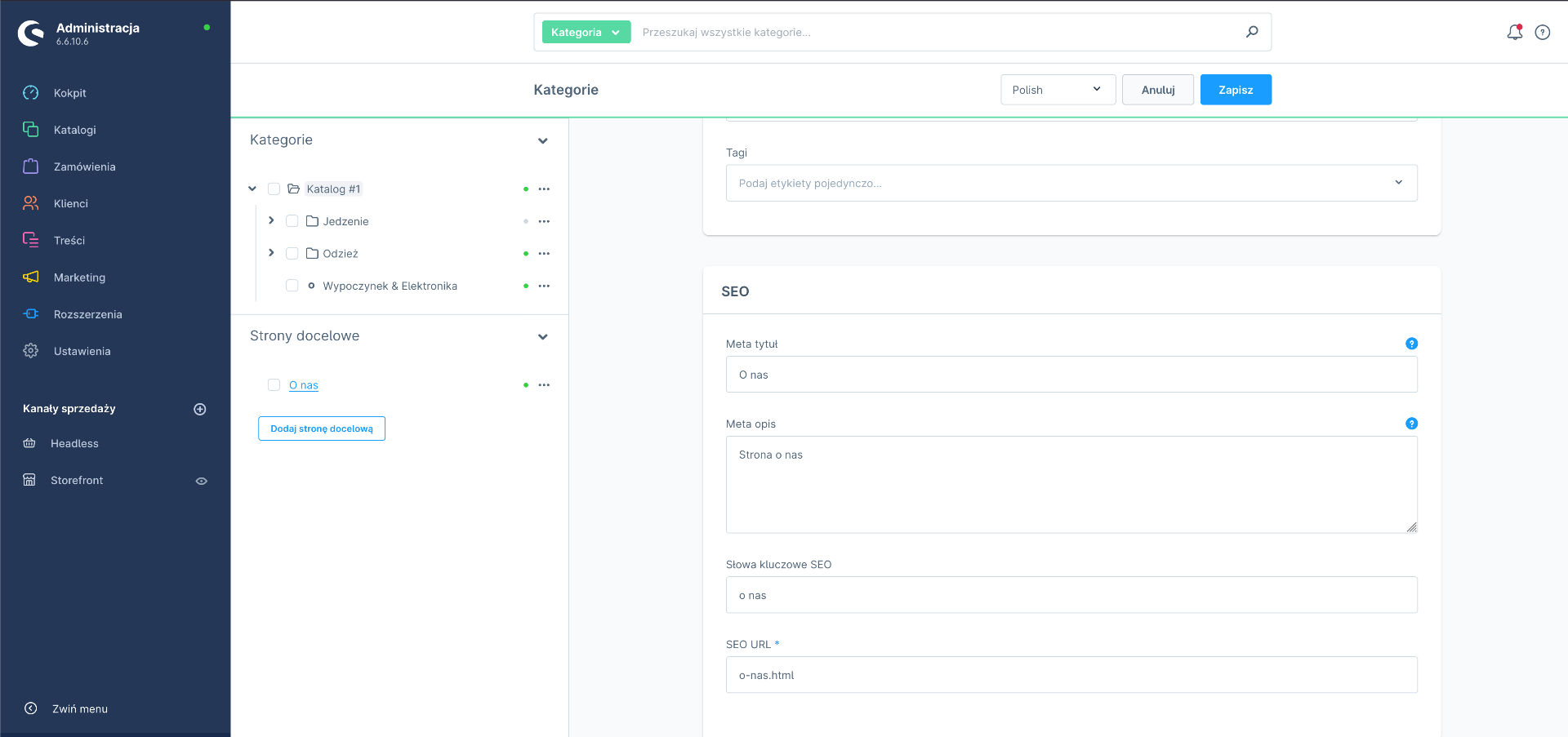Click the help question mark icon in header
Viewport: 1568px width, 737px height.
pyautogui.click(x=1542, y=33)
